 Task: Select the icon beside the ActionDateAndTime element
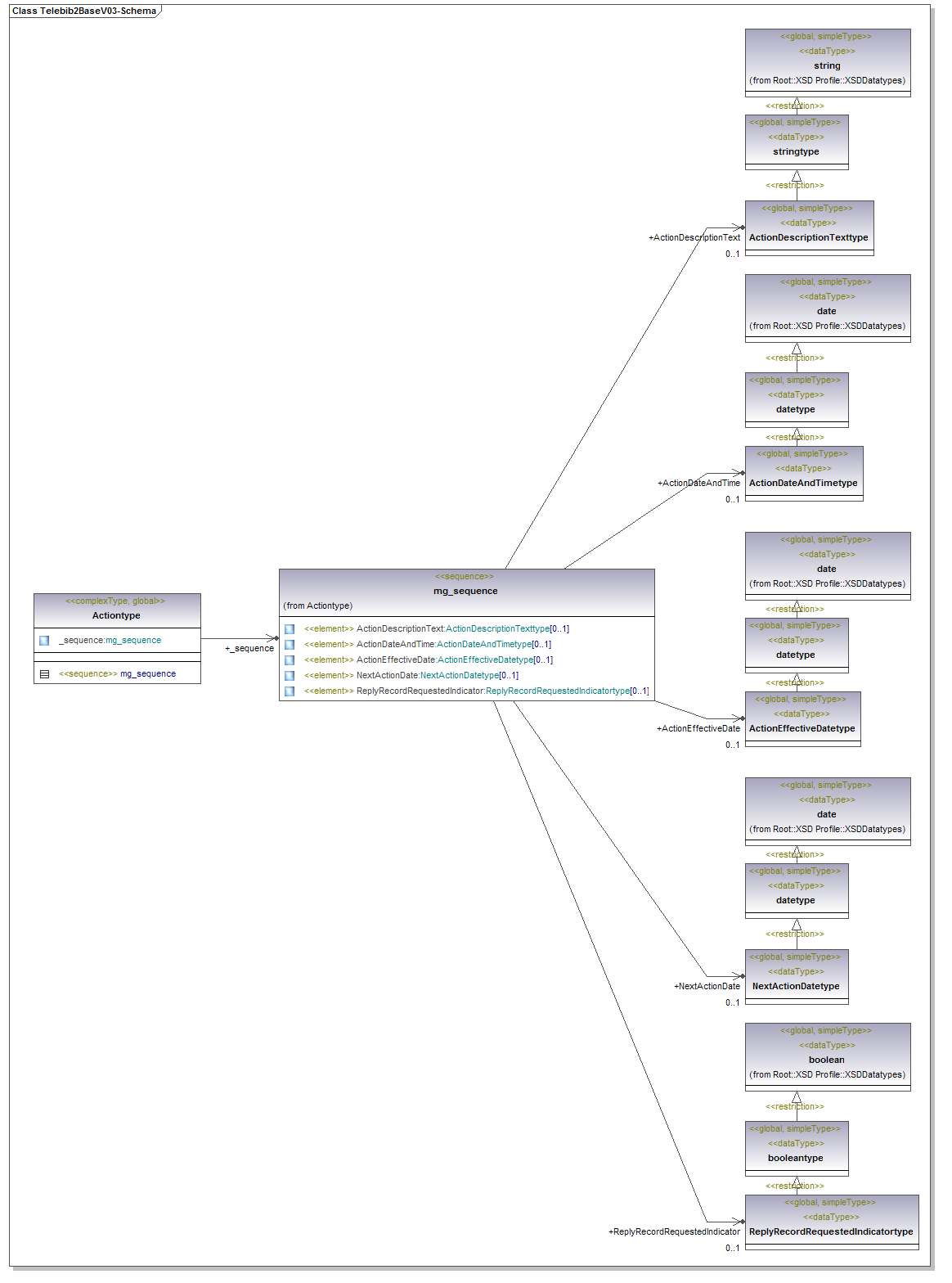(x=290, y=645)
